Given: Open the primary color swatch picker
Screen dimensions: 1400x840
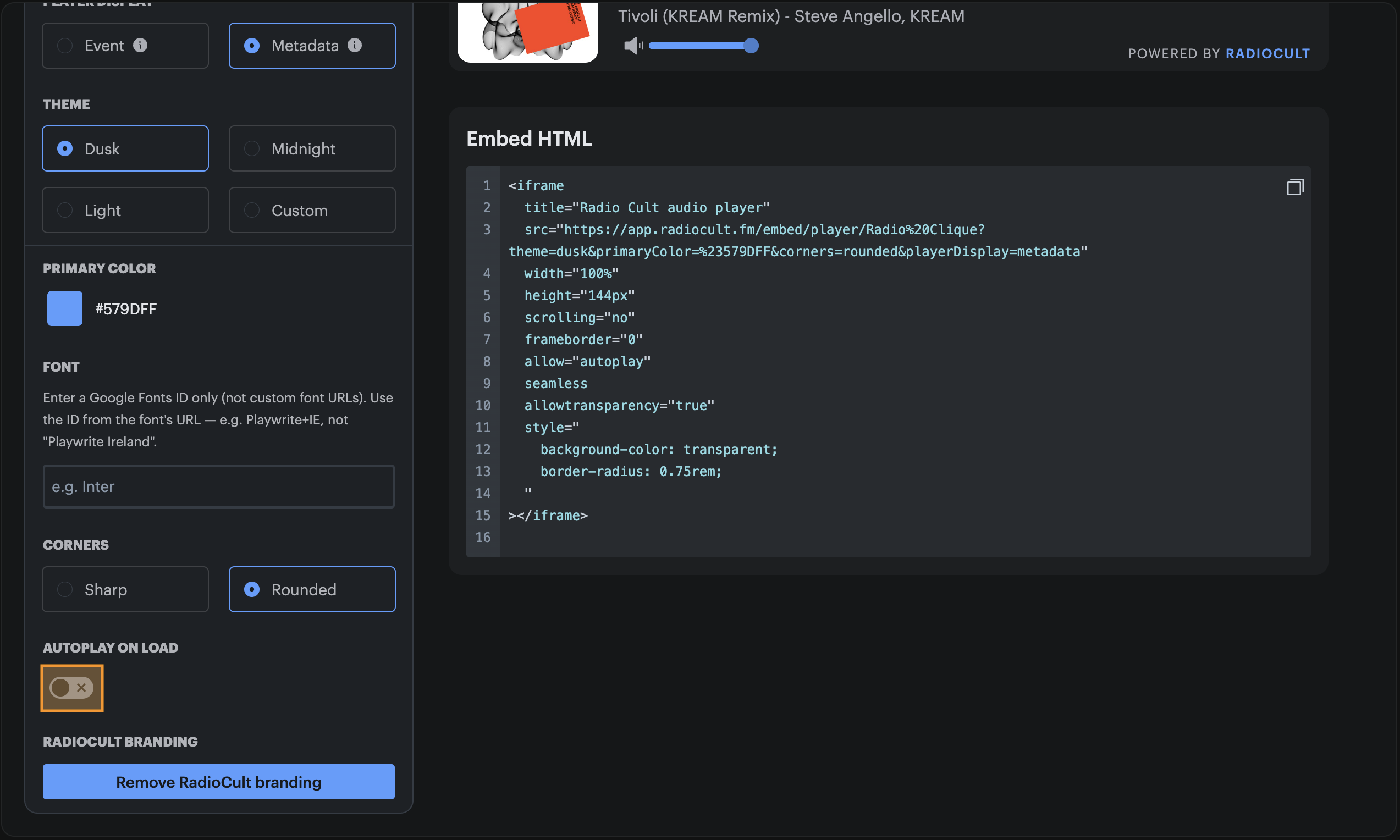Looking at the screenshot, I should tap(64, 308).
